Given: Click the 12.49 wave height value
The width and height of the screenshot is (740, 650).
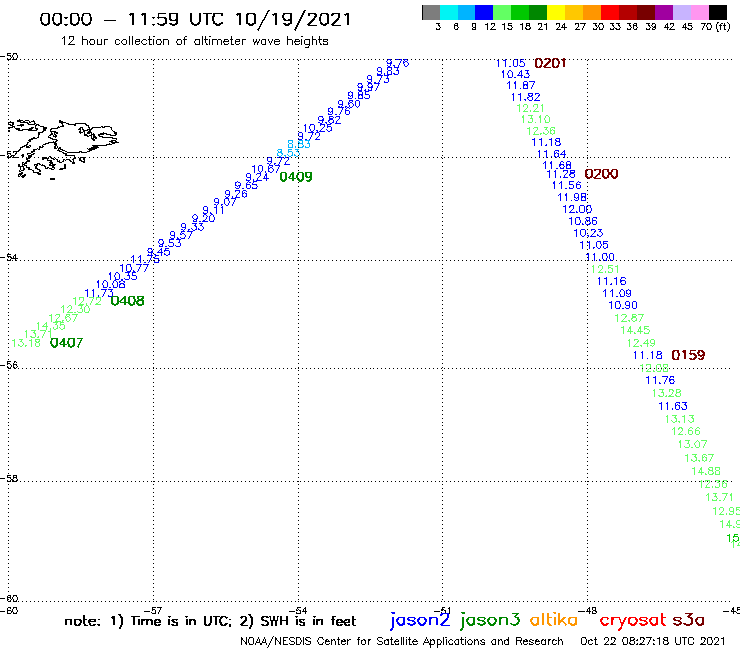Looking at the screenshot, I should pos(641,343).
